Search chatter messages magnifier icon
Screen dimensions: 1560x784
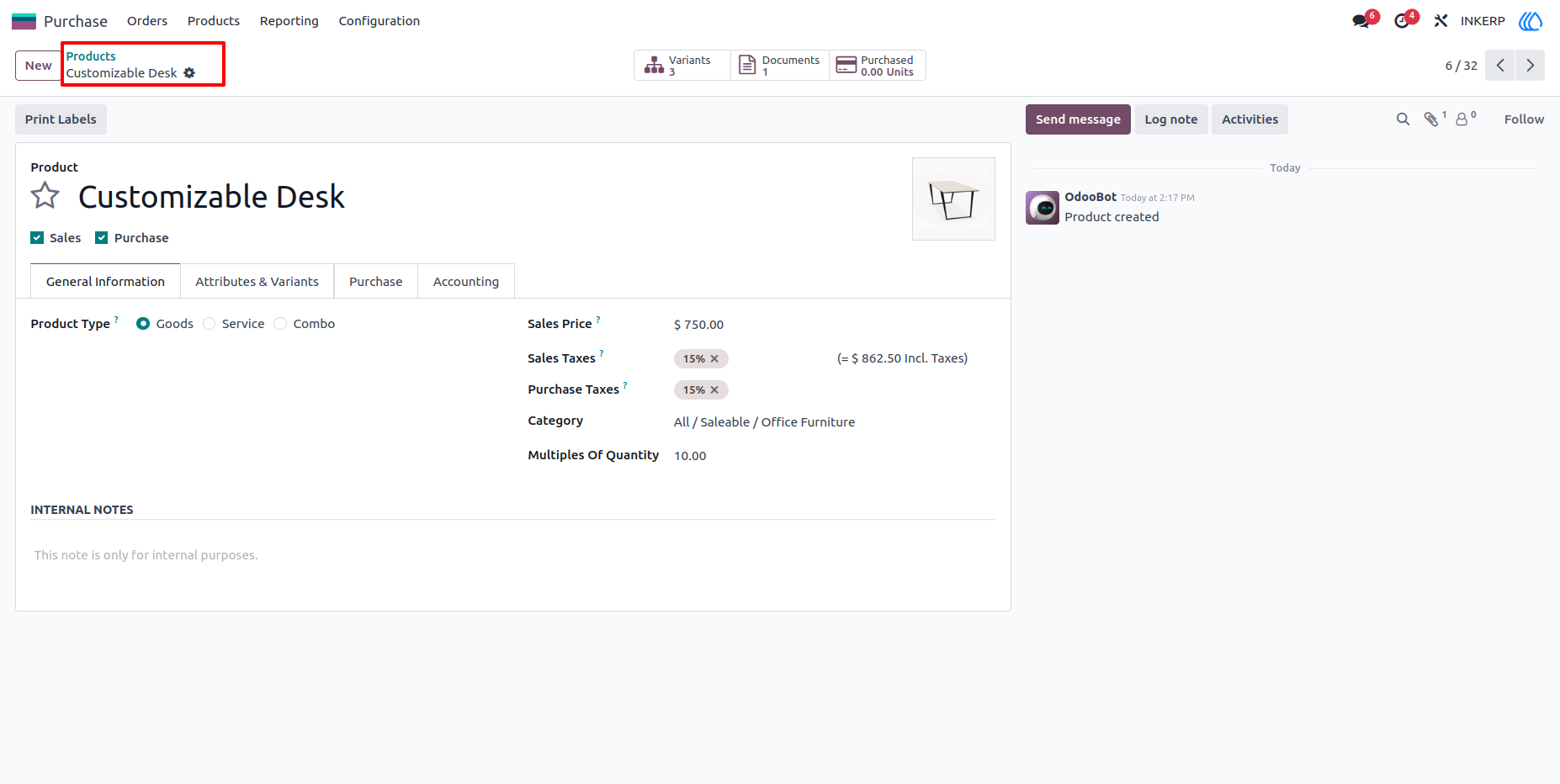(x=1403, y=119)
